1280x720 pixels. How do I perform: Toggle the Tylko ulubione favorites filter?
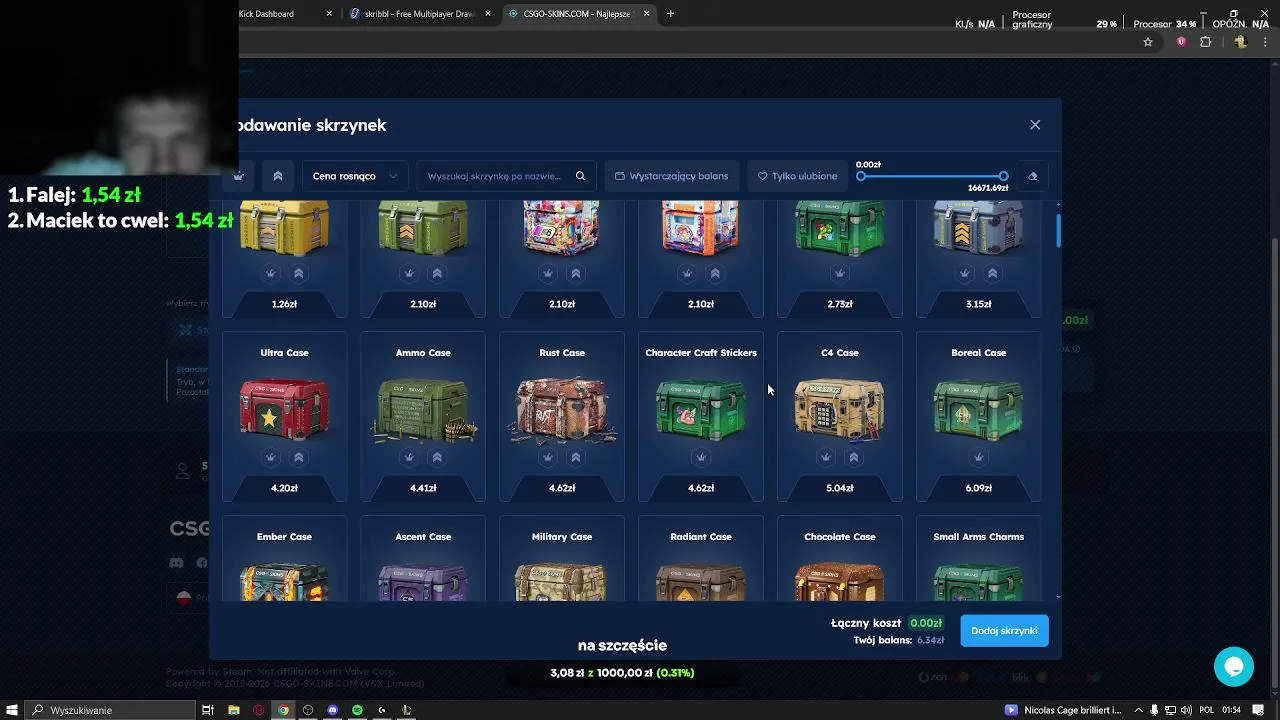(797, 176)
